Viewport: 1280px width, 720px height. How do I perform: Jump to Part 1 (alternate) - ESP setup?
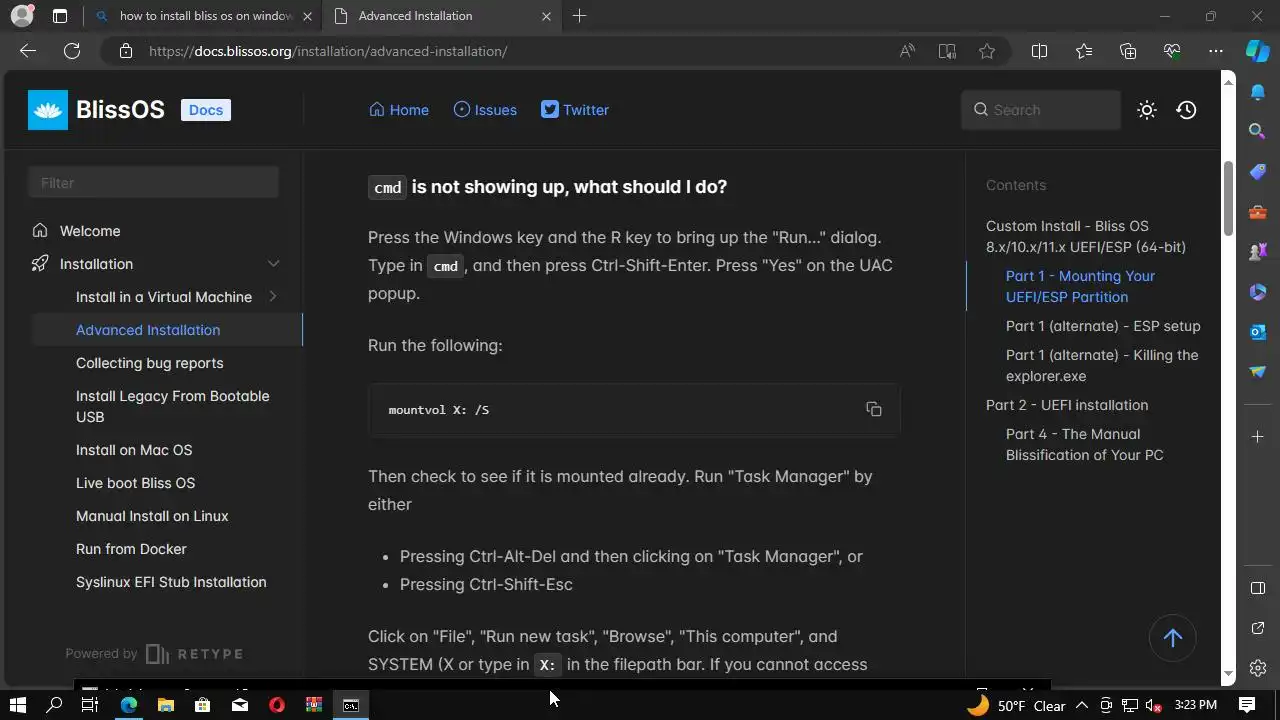tap(1103, 326)
